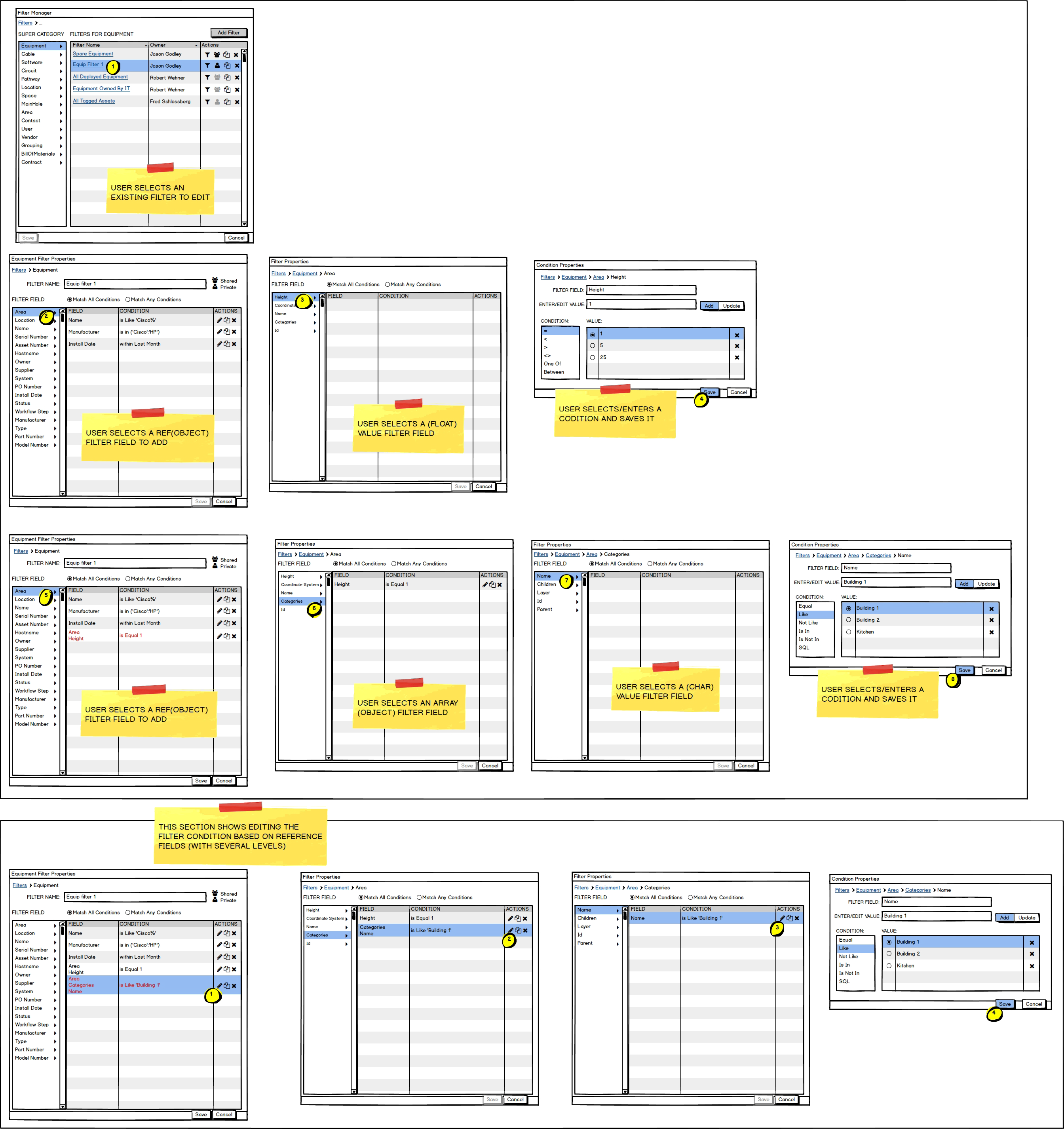Expand the Cable super category arrow
The image size is (1064, 1129).
click(61, 55)
